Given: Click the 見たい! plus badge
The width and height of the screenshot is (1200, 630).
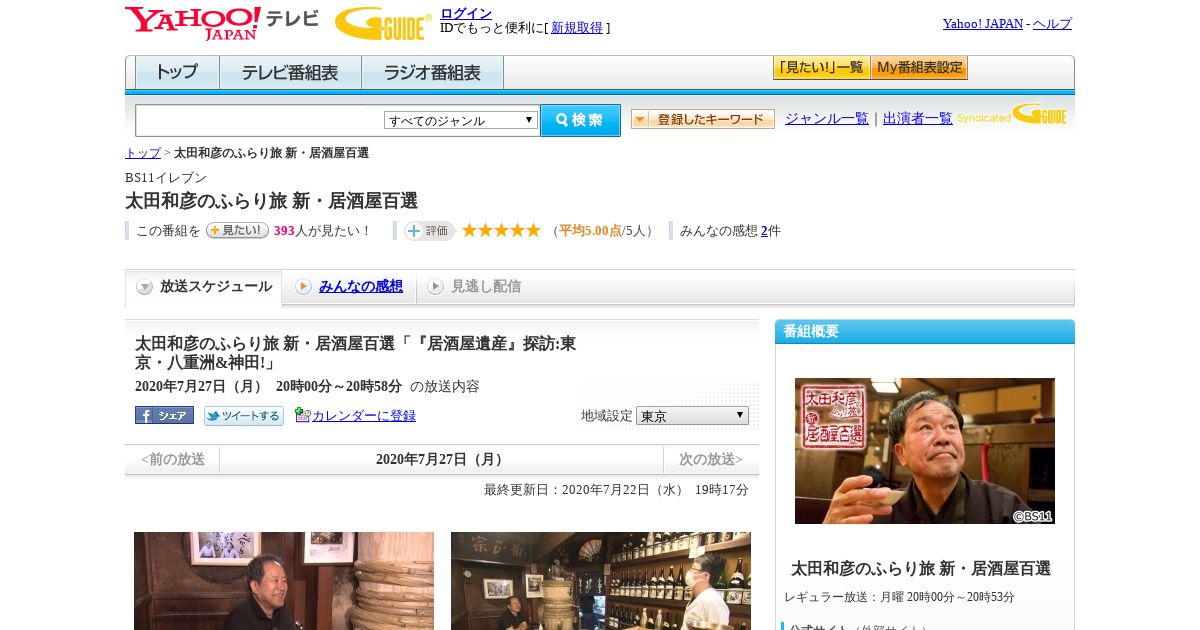Looking at the screenshot, I should click(x=237, y=230).
